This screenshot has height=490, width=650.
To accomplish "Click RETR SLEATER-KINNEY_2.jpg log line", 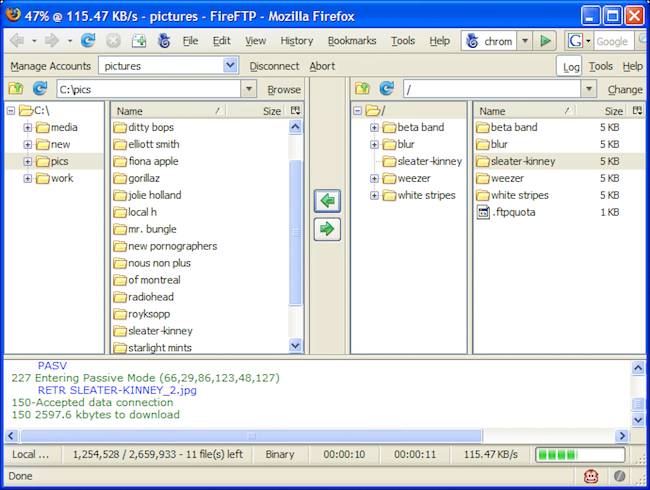I will pyautogui.click(x=117, y=390).
